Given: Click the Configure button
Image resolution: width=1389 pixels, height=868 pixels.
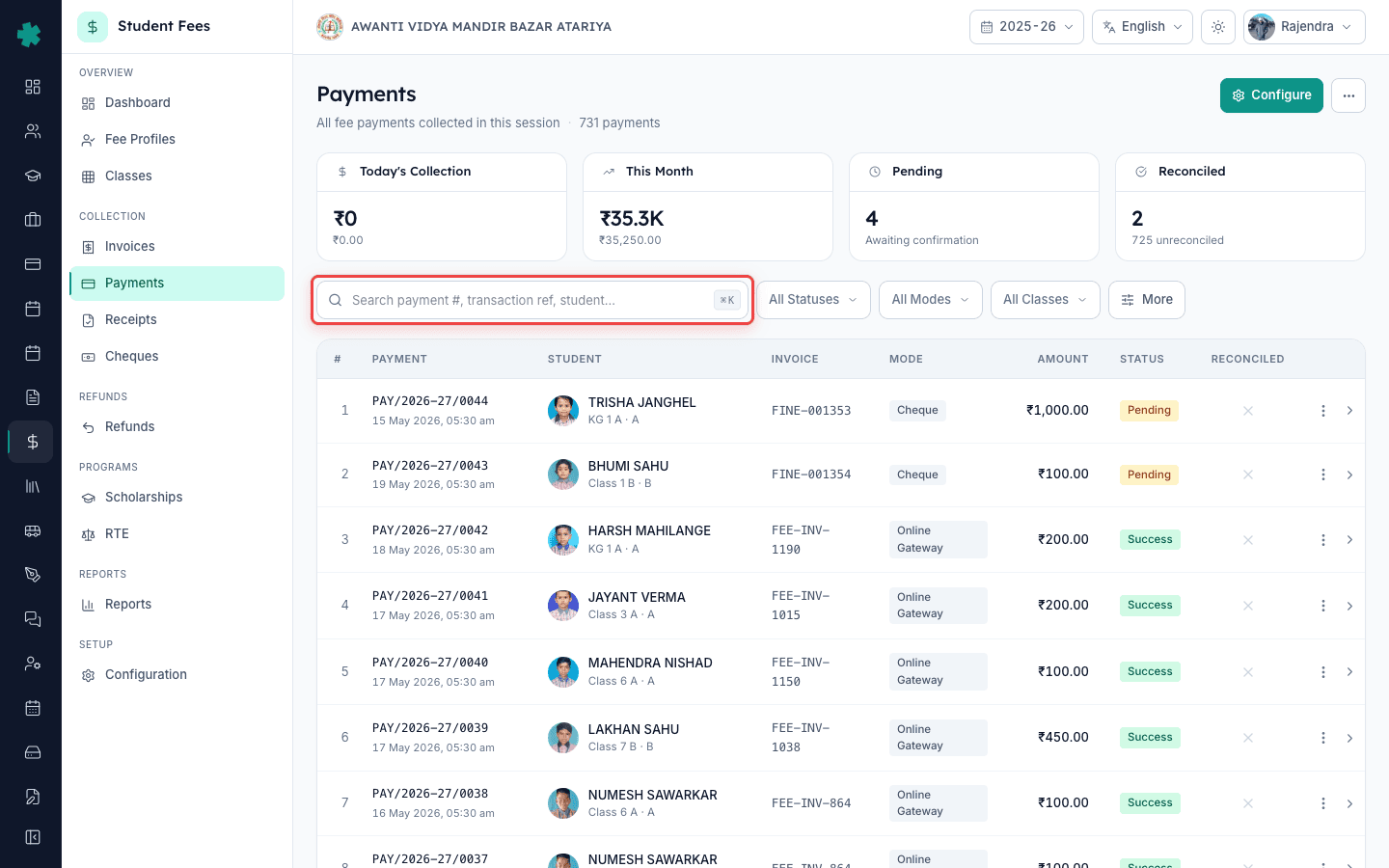Looking at the screenshot, I should 1271,95.
